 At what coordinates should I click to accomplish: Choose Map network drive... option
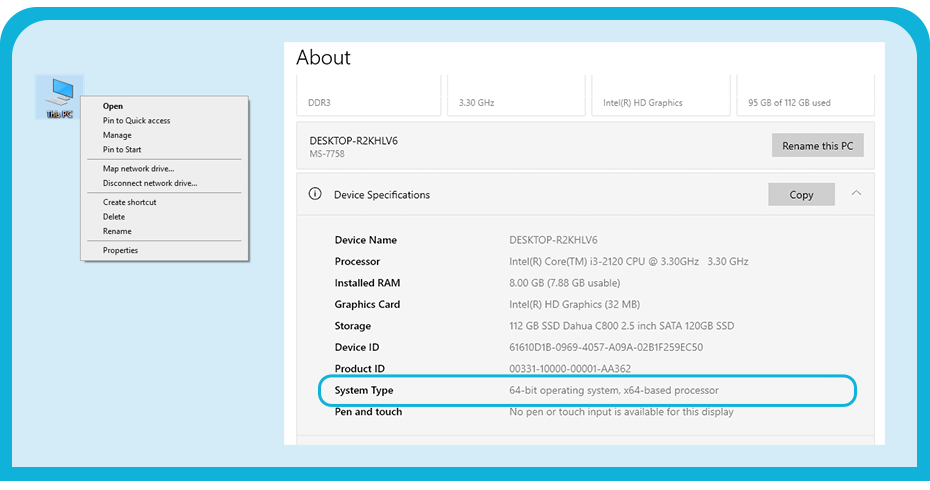coord(138,169)
